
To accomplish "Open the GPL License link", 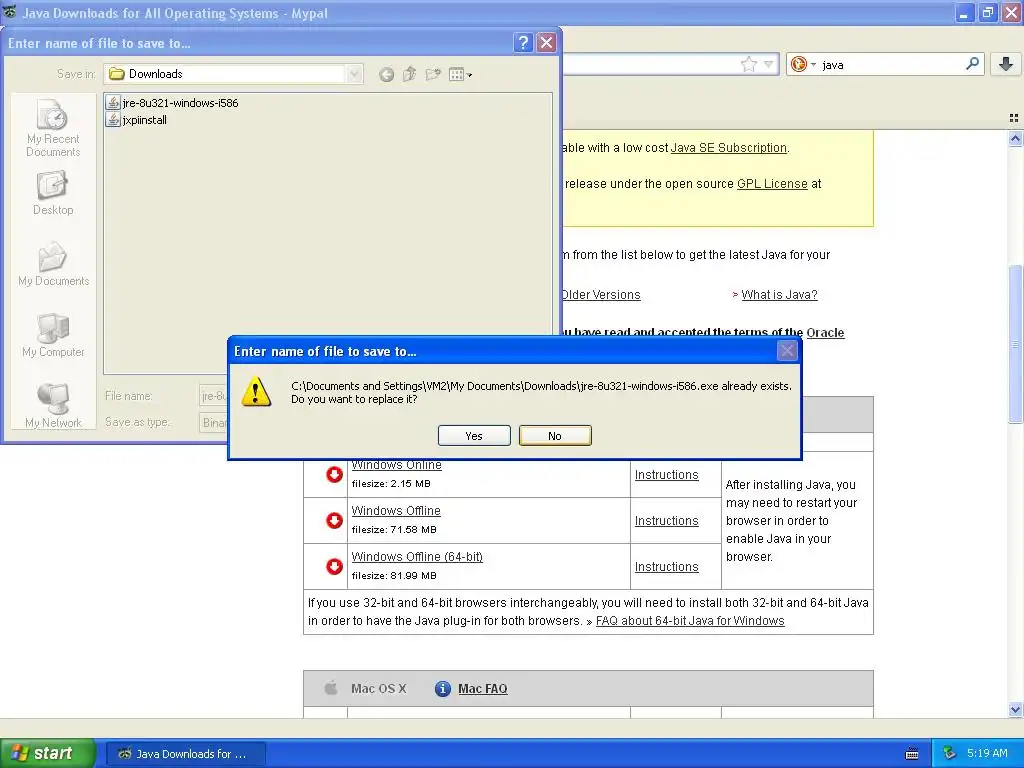I will (772, 184).
